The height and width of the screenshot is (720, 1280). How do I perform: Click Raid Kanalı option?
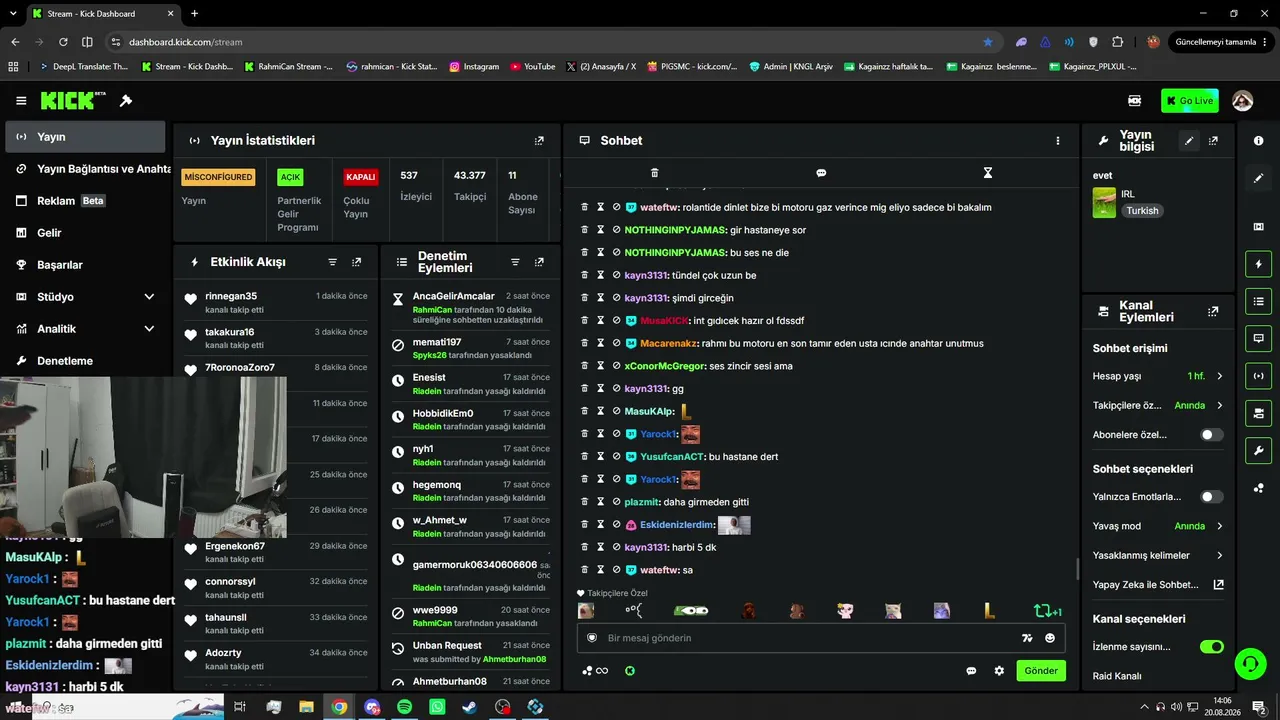click(x=1117, y=676)
